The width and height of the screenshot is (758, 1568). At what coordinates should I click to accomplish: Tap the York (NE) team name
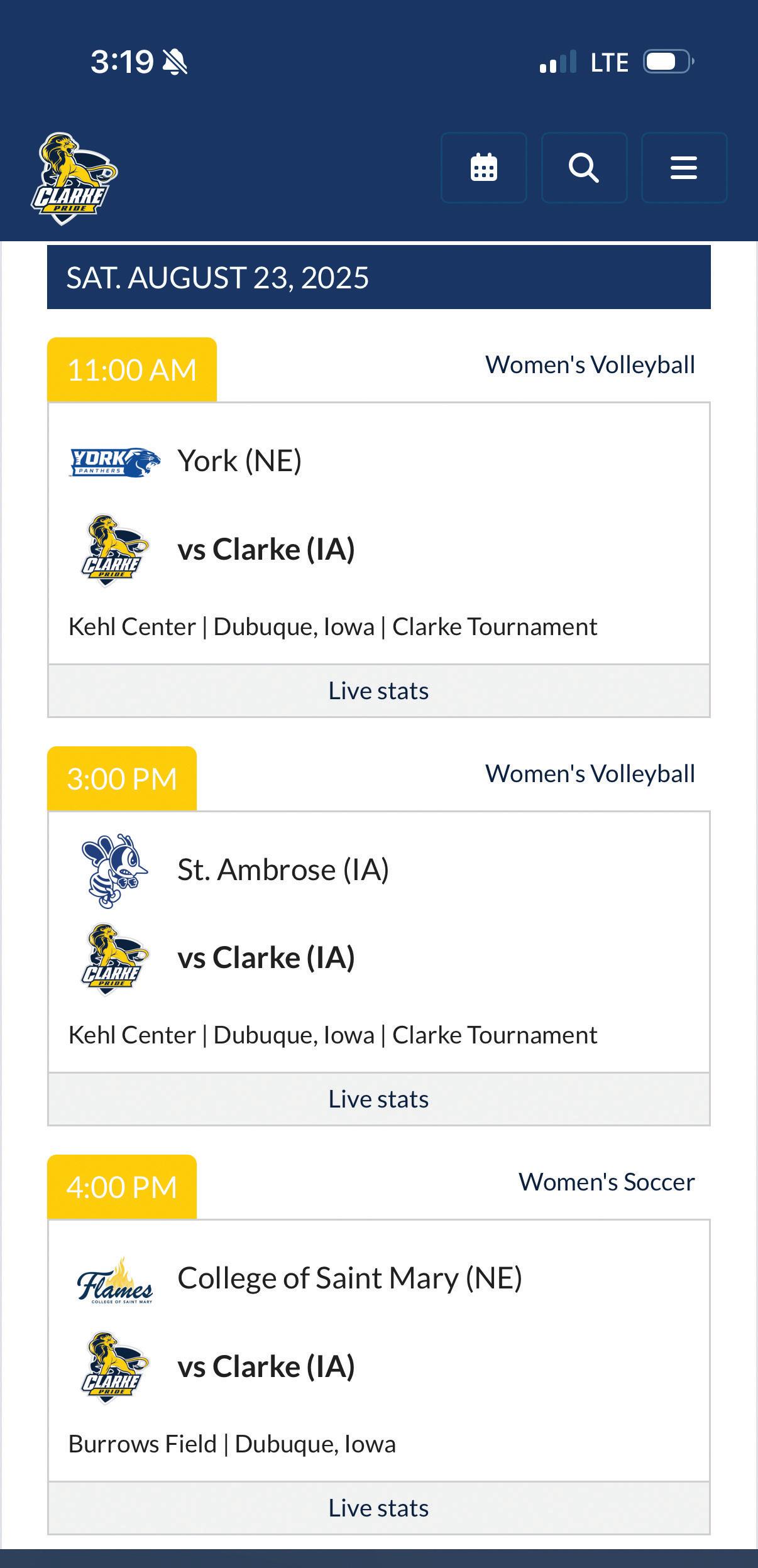pyautogui.click(x=239, y=461)
